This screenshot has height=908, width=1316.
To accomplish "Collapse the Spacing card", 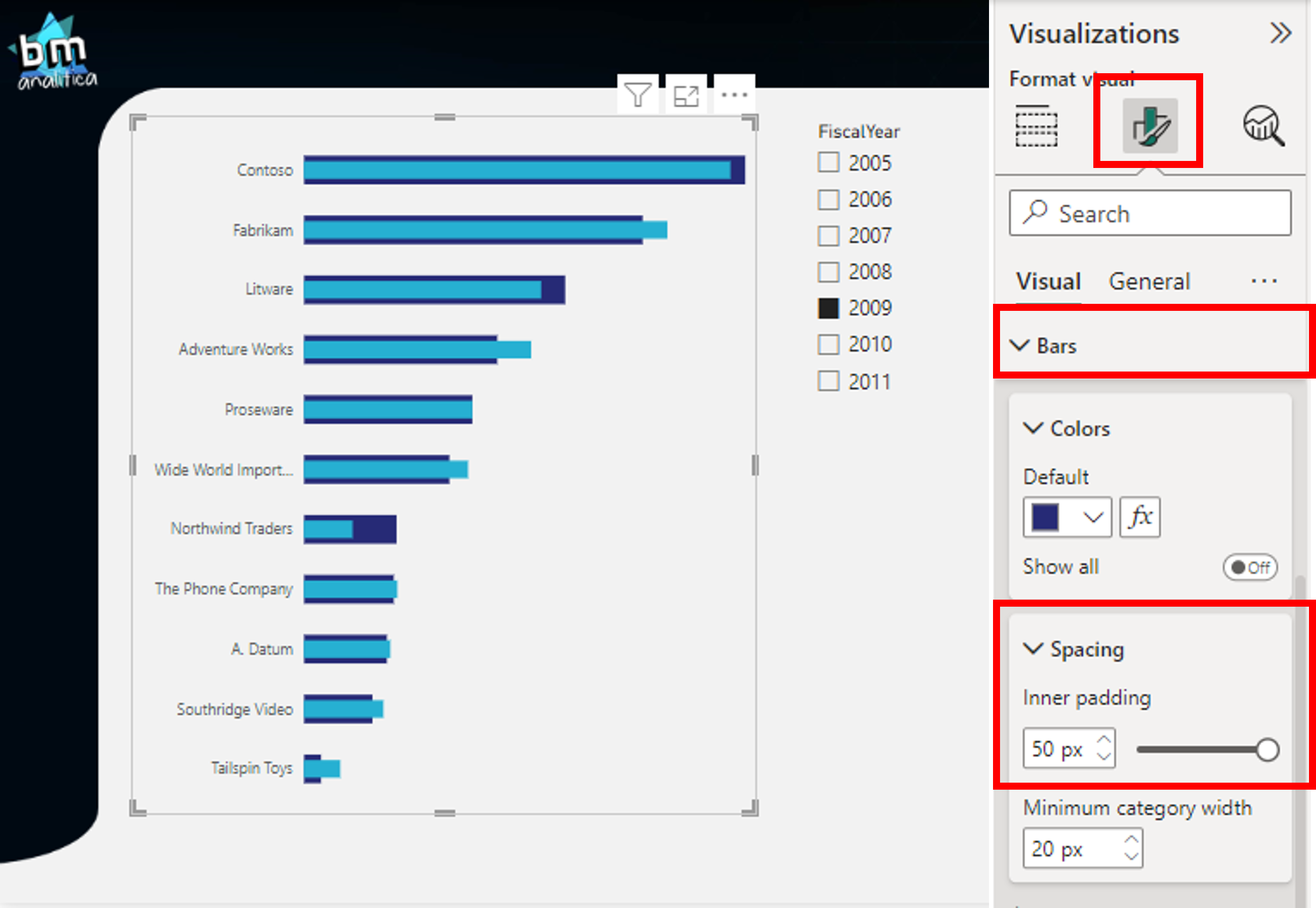I will coord(1033,649).
